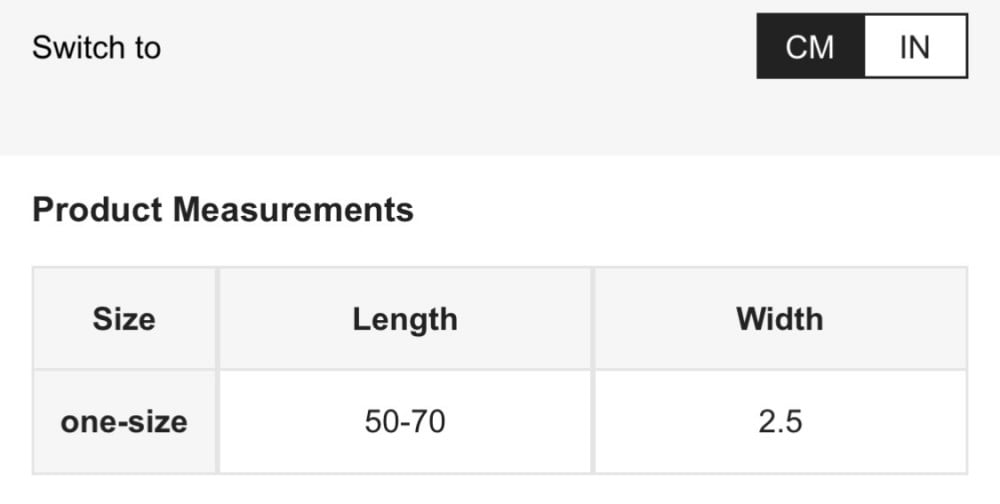1000x504 pixels.
Task: Click the 50-70 length value
Action: pyautogui.click(x=405, y=421)
